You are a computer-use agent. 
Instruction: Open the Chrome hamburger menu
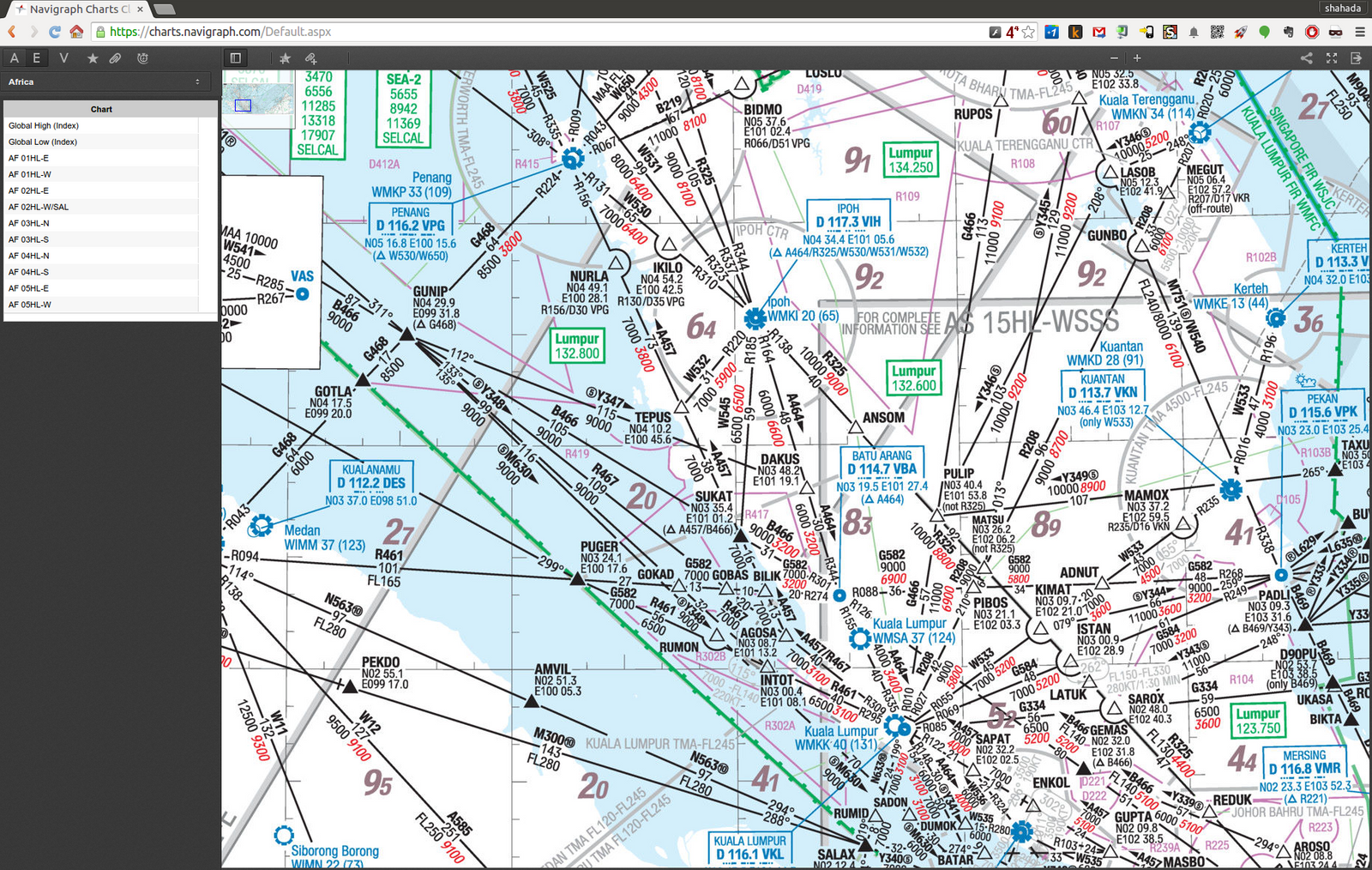(1359, 32)
